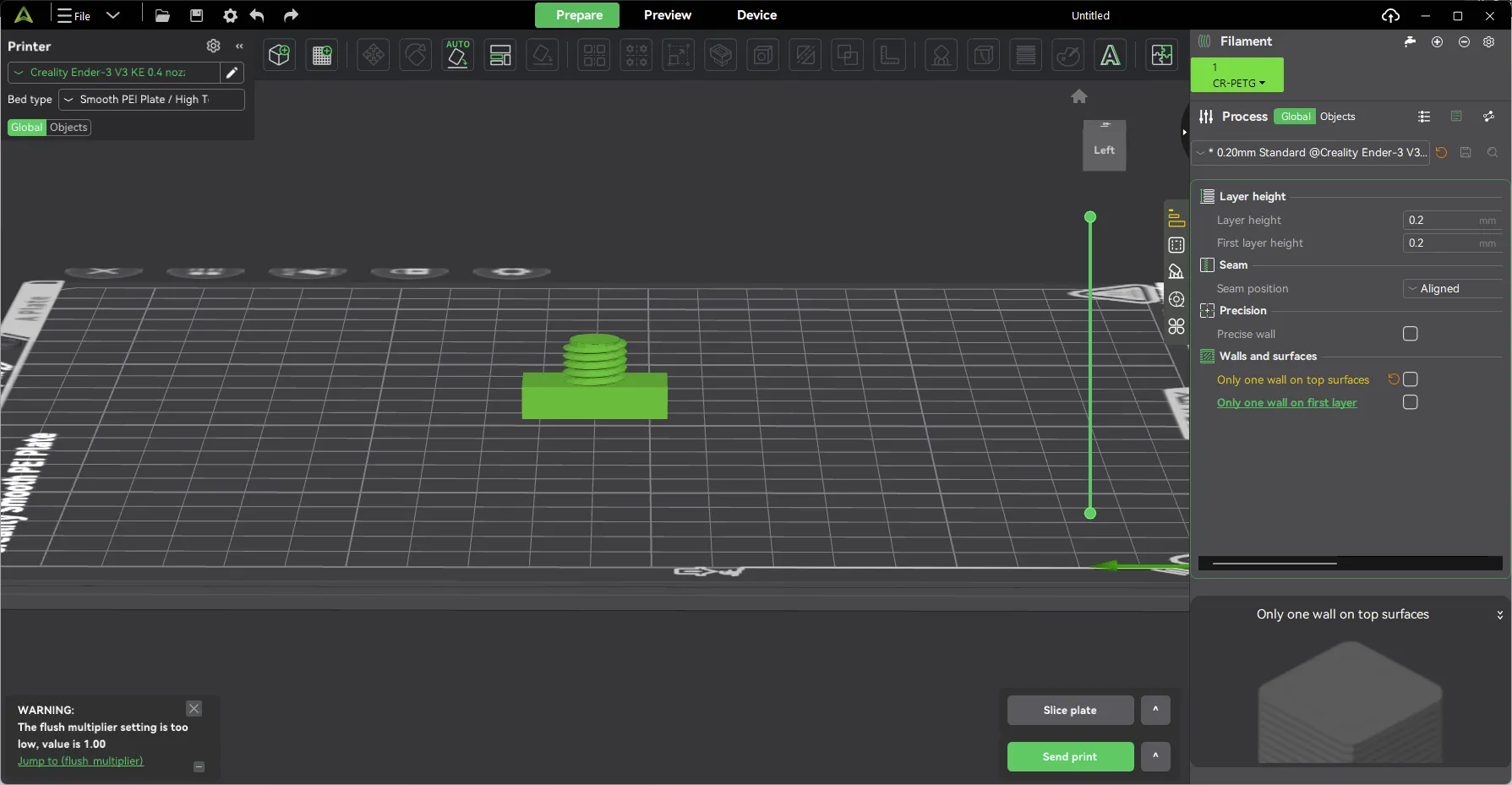Switch to the Device tab
Viewport: 1512px width, 785px height.
tap(756, 15)
